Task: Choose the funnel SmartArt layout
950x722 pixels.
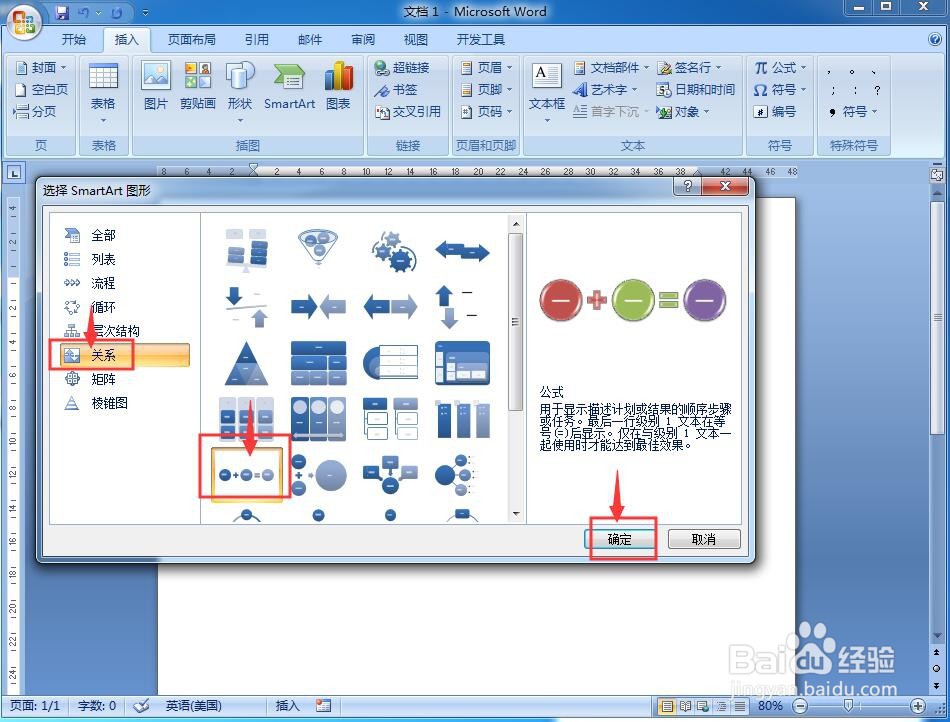Action: (318, 247)
